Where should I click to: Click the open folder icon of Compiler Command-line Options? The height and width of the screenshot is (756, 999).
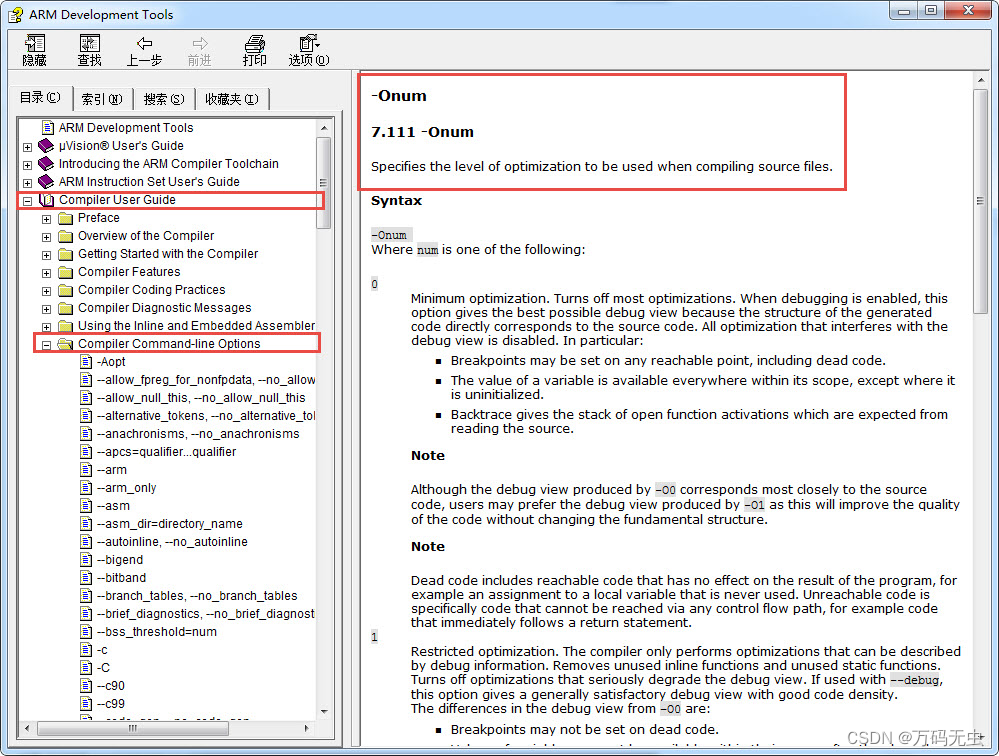pyautogui.click(x=65, y=344)
